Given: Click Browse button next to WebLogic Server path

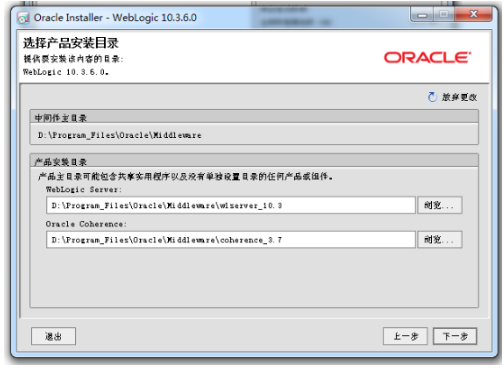Looking at the screenshot, I should [x=440, y=205].
